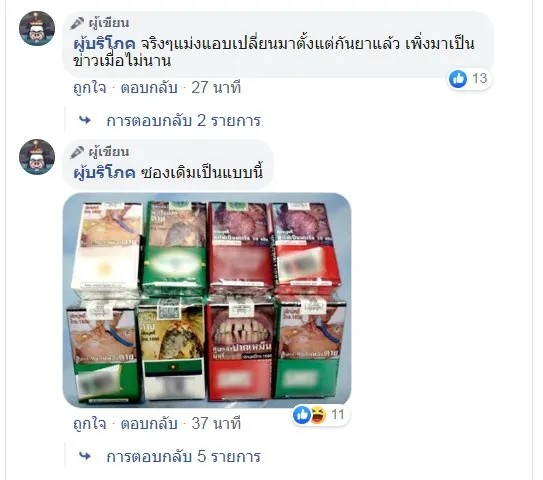Open the cigarette packs photo attachment
This screenshot has width=543, height=480.
[207, 300]
